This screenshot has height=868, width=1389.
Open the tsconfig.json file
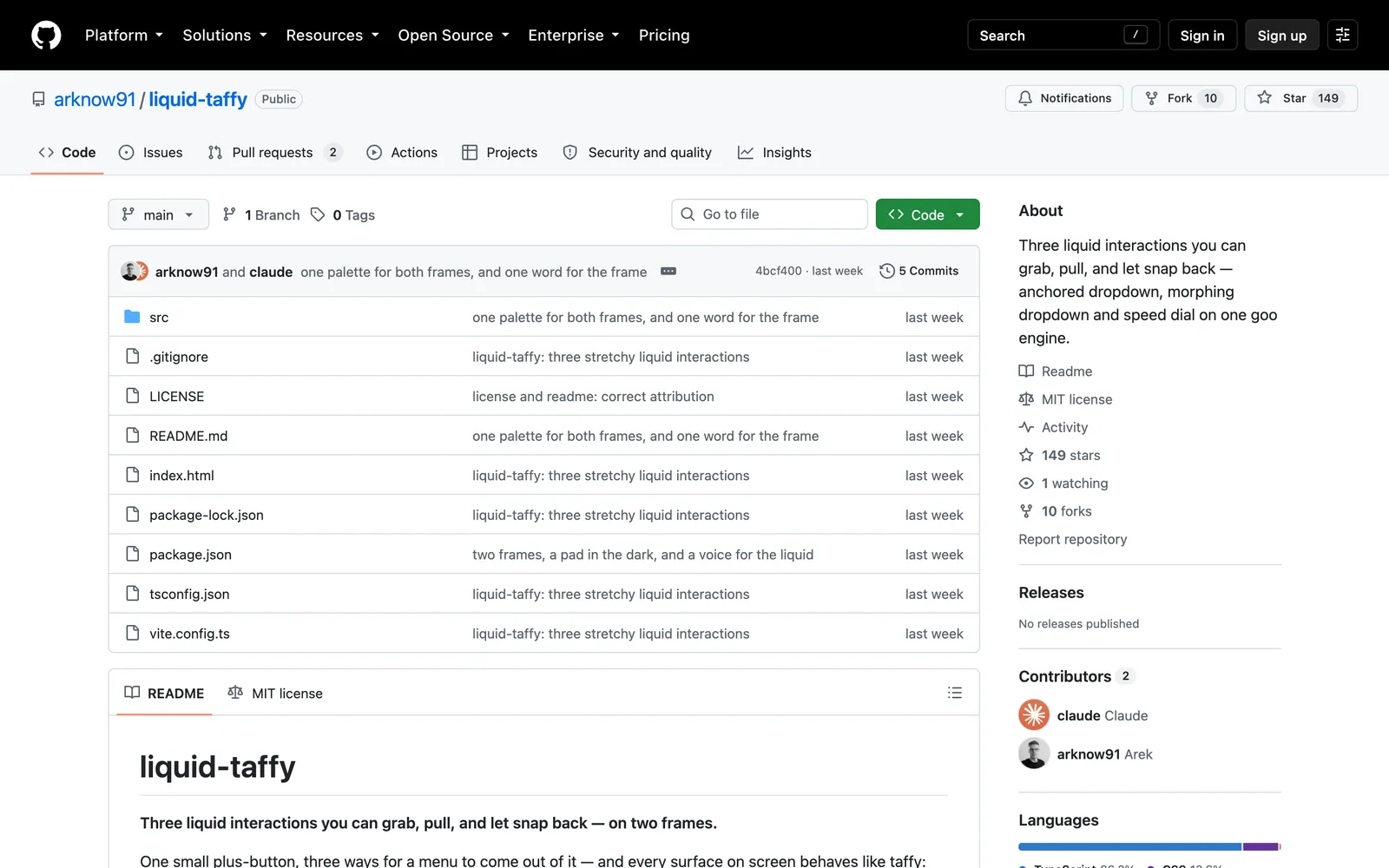tap(189, 595)
